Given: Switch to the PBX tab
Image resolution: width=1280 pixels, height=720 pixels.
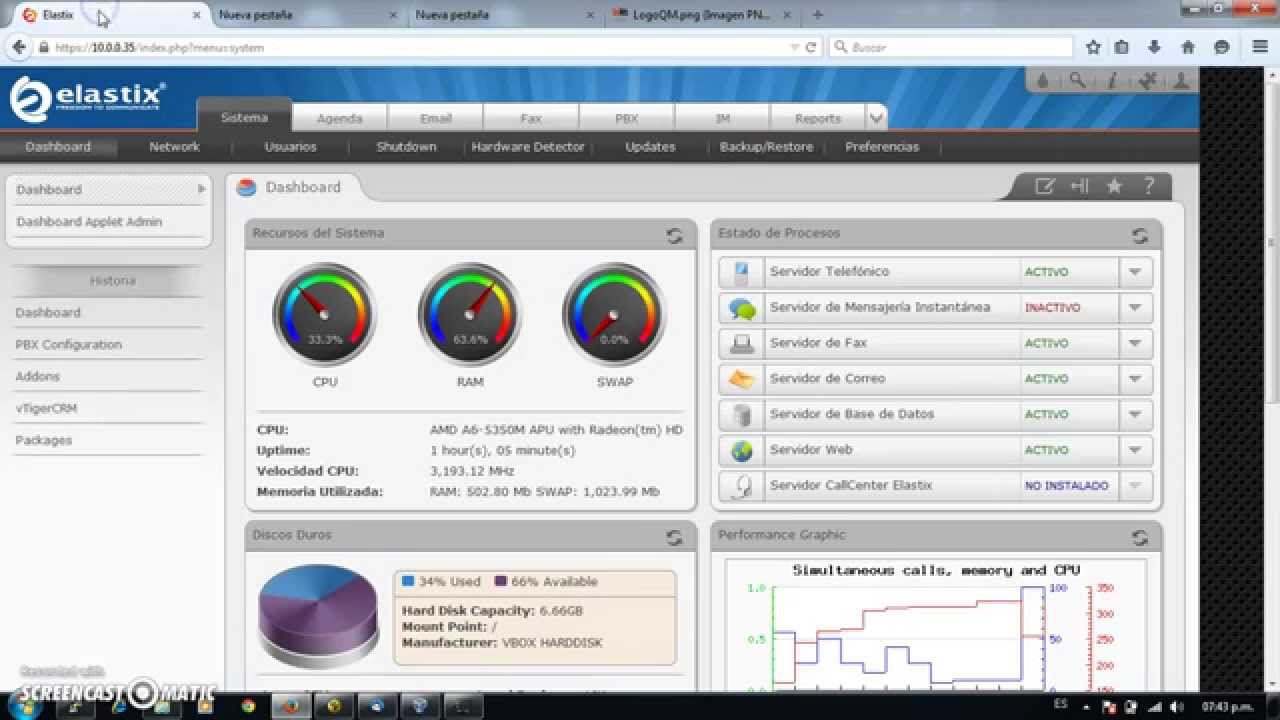Looking at the screenshot, I should [x=627, y=118].
